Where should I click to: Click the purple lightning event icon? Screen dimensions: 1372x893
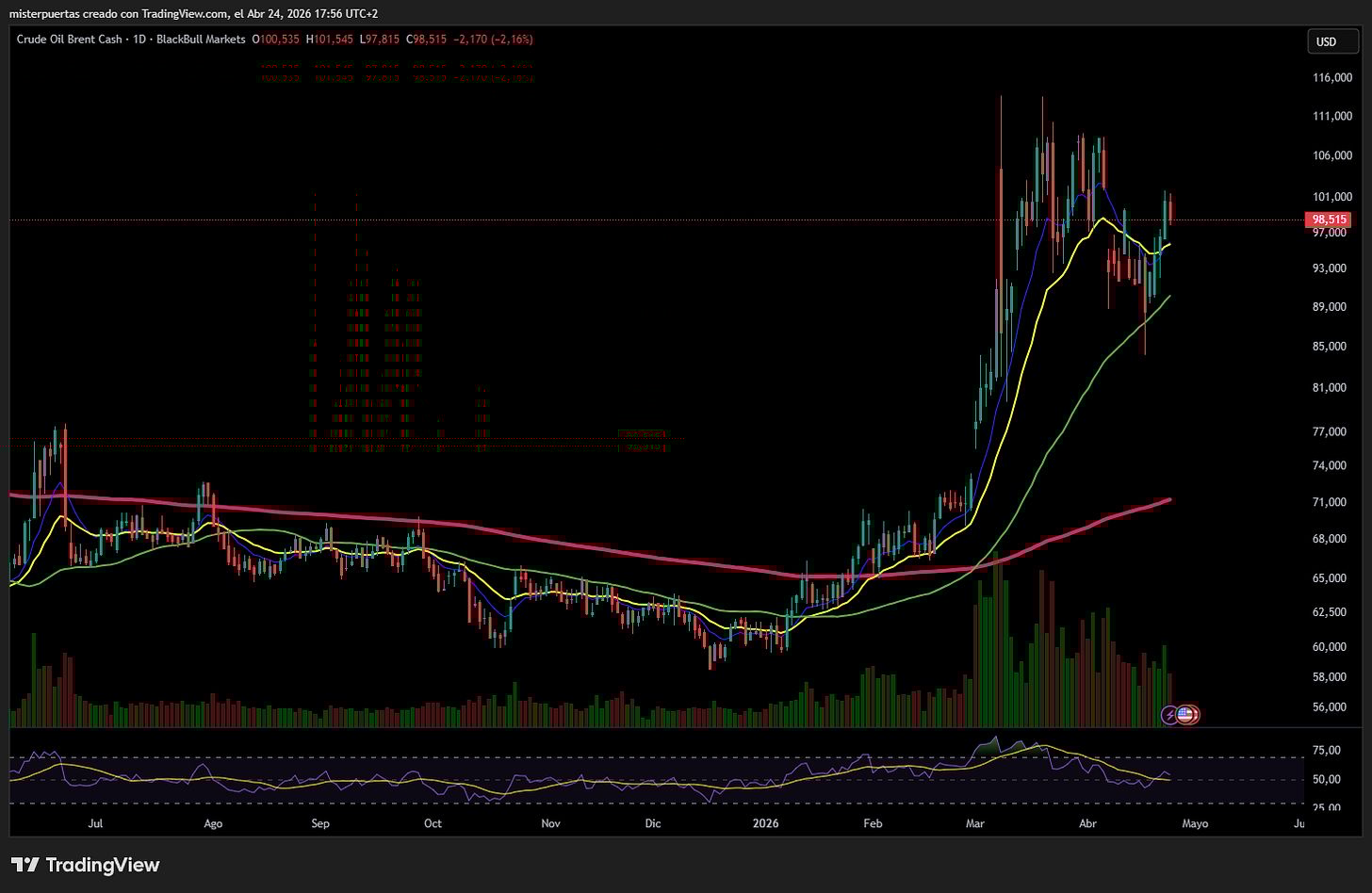pos(1169,715)
